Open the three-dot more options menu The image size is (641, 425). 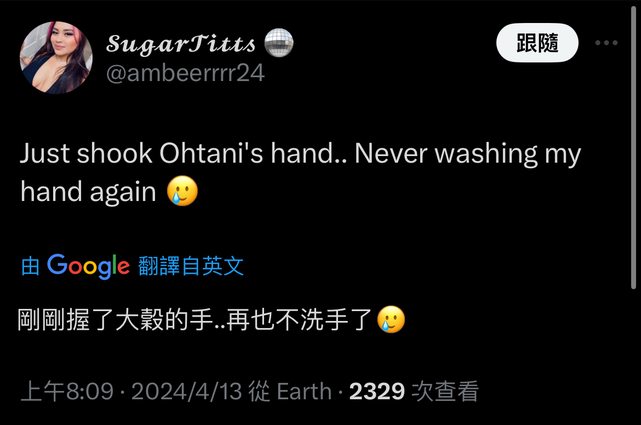click(x=606, y=42)
